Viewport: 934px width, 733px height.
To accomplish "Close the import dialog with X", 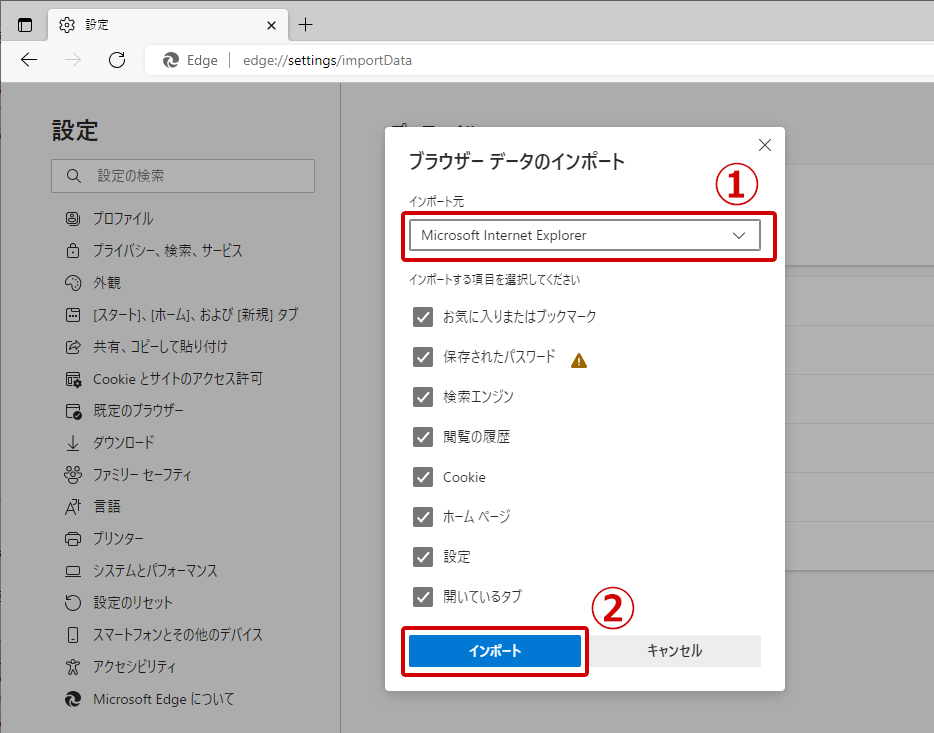I will (765, 145).
